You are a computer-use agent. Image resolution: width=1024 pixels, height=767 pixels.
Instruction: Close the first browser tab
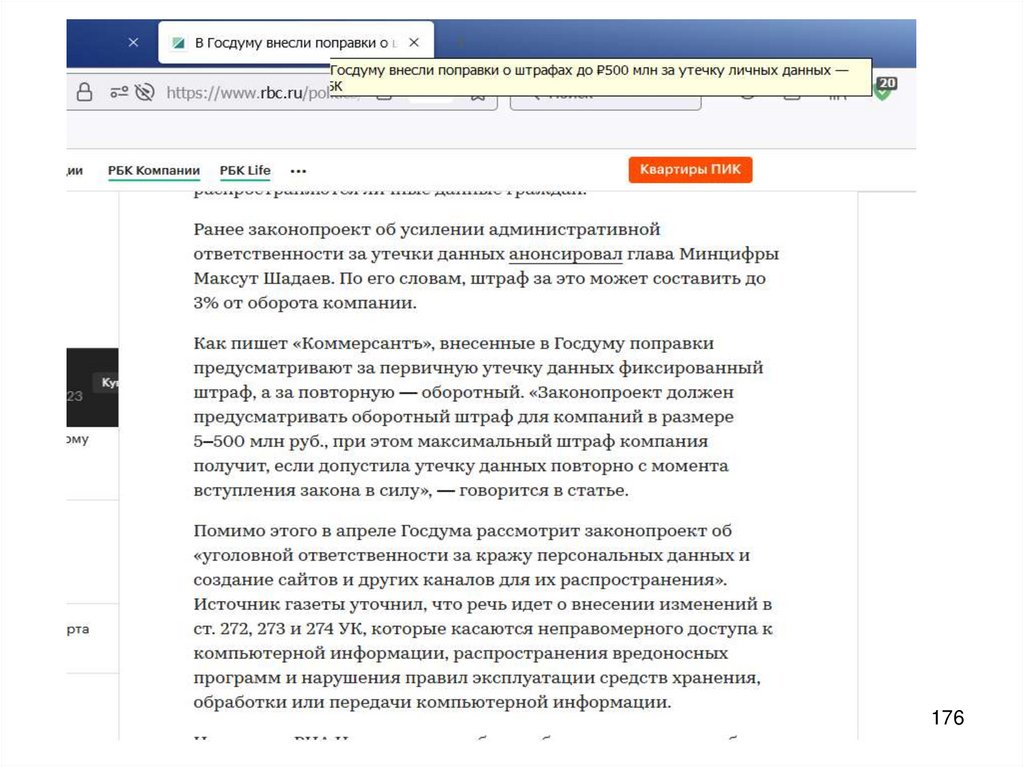click(133, 42)
